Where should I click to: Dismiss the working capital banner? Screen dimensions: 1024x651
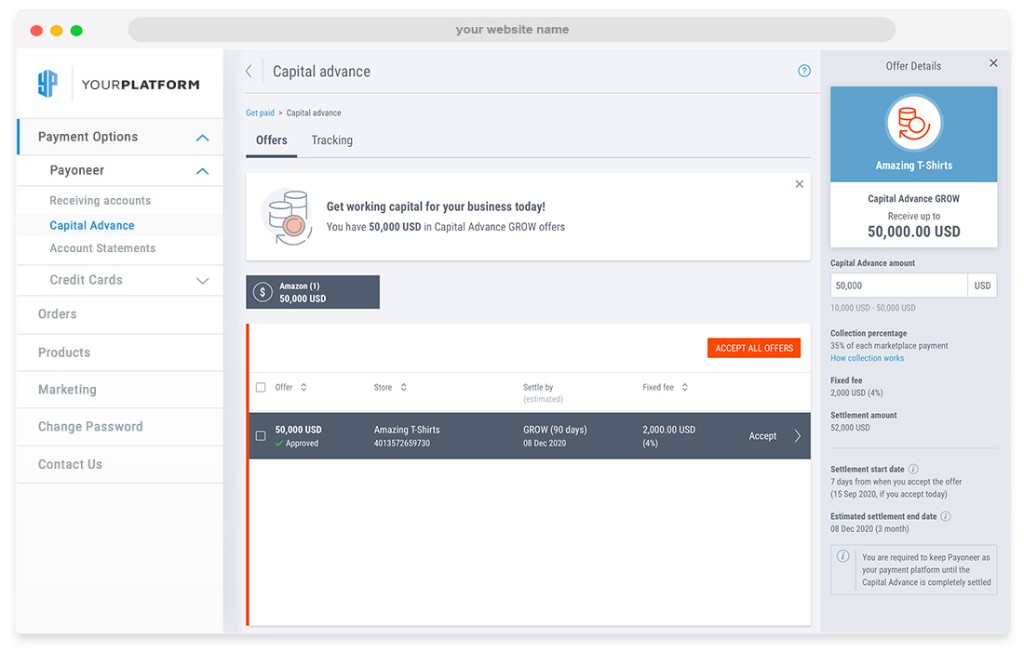click(x=799, y=184)
